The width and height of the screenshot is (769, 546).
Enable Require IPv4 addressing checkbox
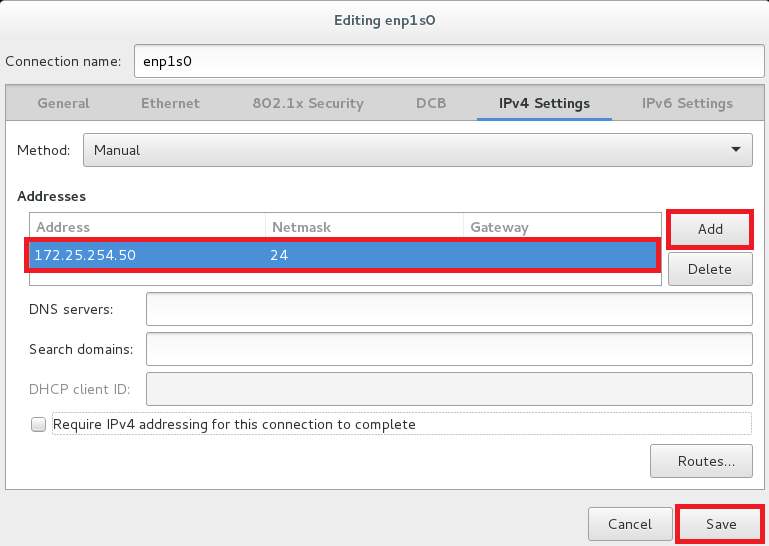pyautogui.click(x=38, y=424)
